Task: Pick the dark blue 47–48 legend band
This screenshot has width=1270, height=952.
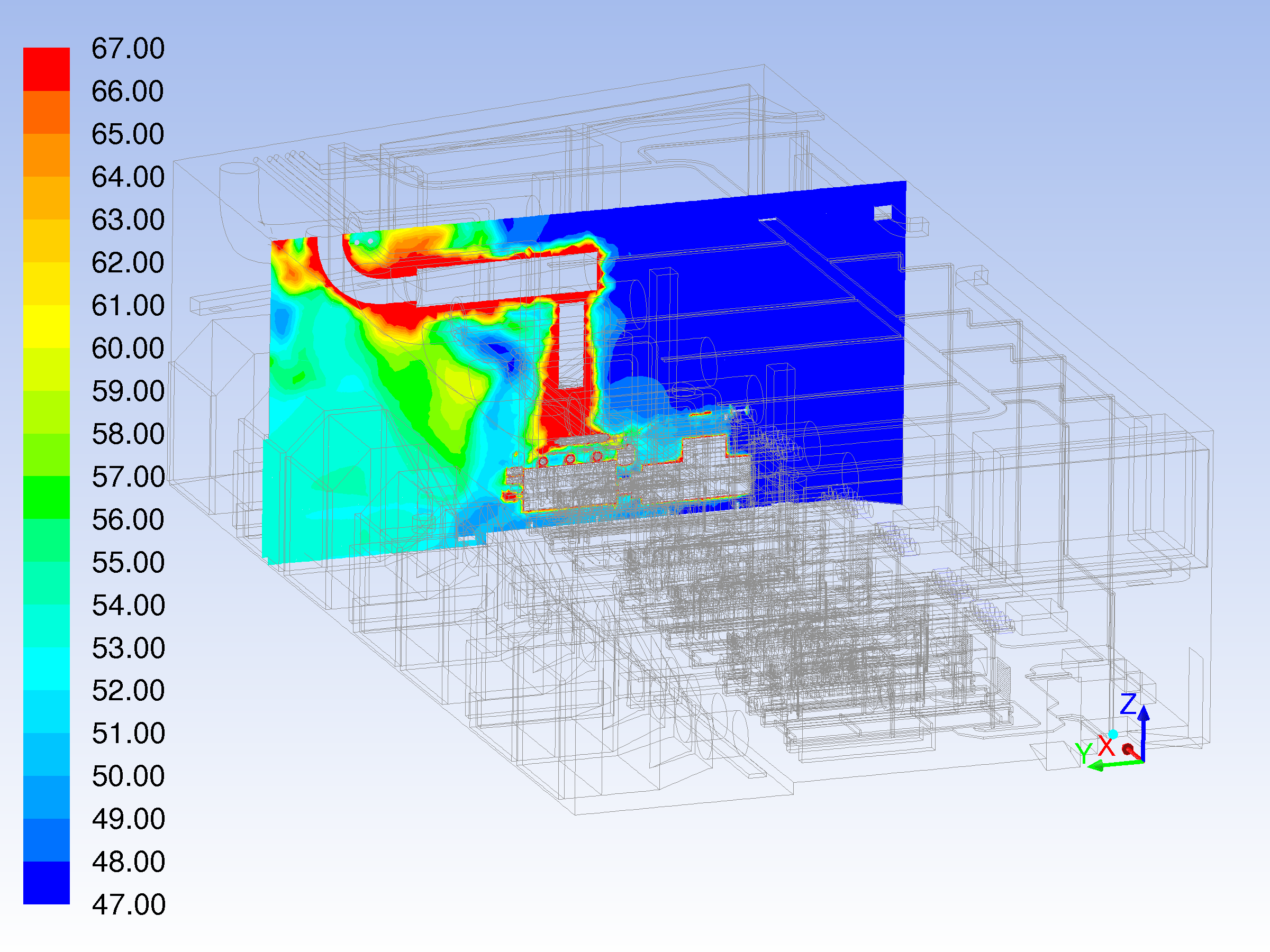Action: pos(47,883)
